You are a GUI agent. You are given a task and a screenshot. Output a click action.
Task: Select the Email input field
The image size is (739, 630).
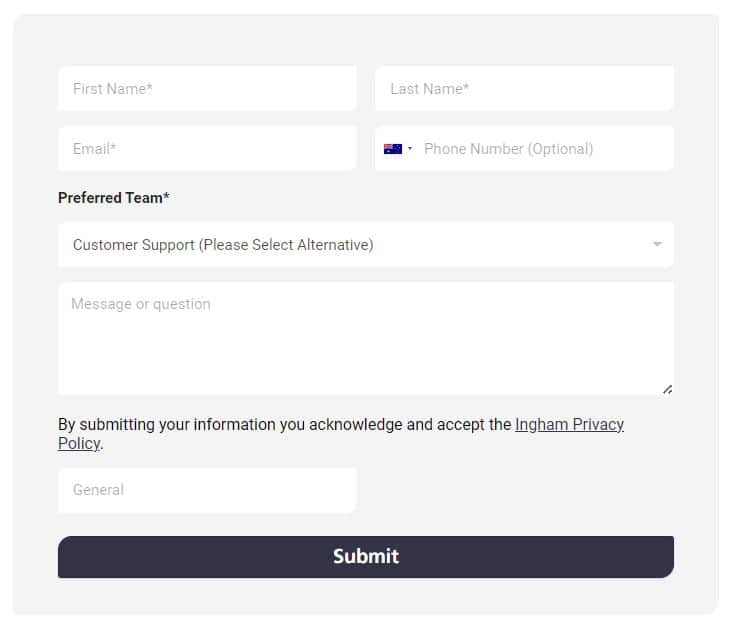click(207, 149)
